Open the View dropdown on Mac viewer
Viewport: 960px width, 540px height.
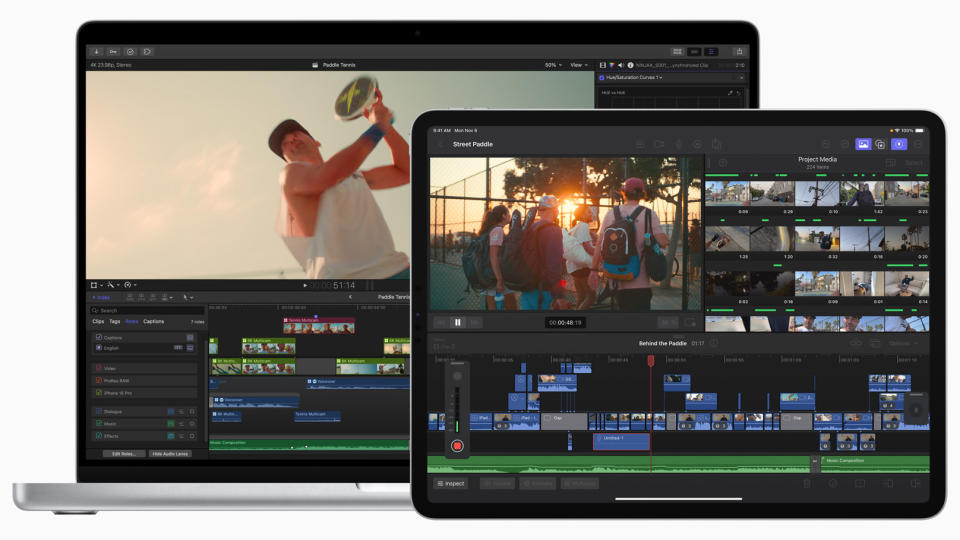coord(579,65)
